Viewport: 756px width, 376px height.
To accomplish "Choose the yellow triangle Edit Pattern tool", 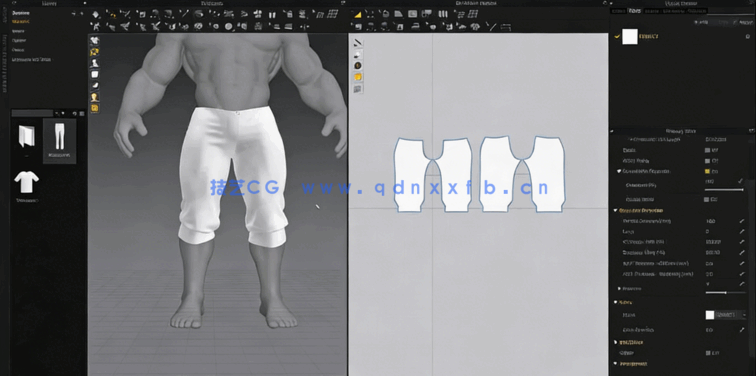I will (358, 14).
